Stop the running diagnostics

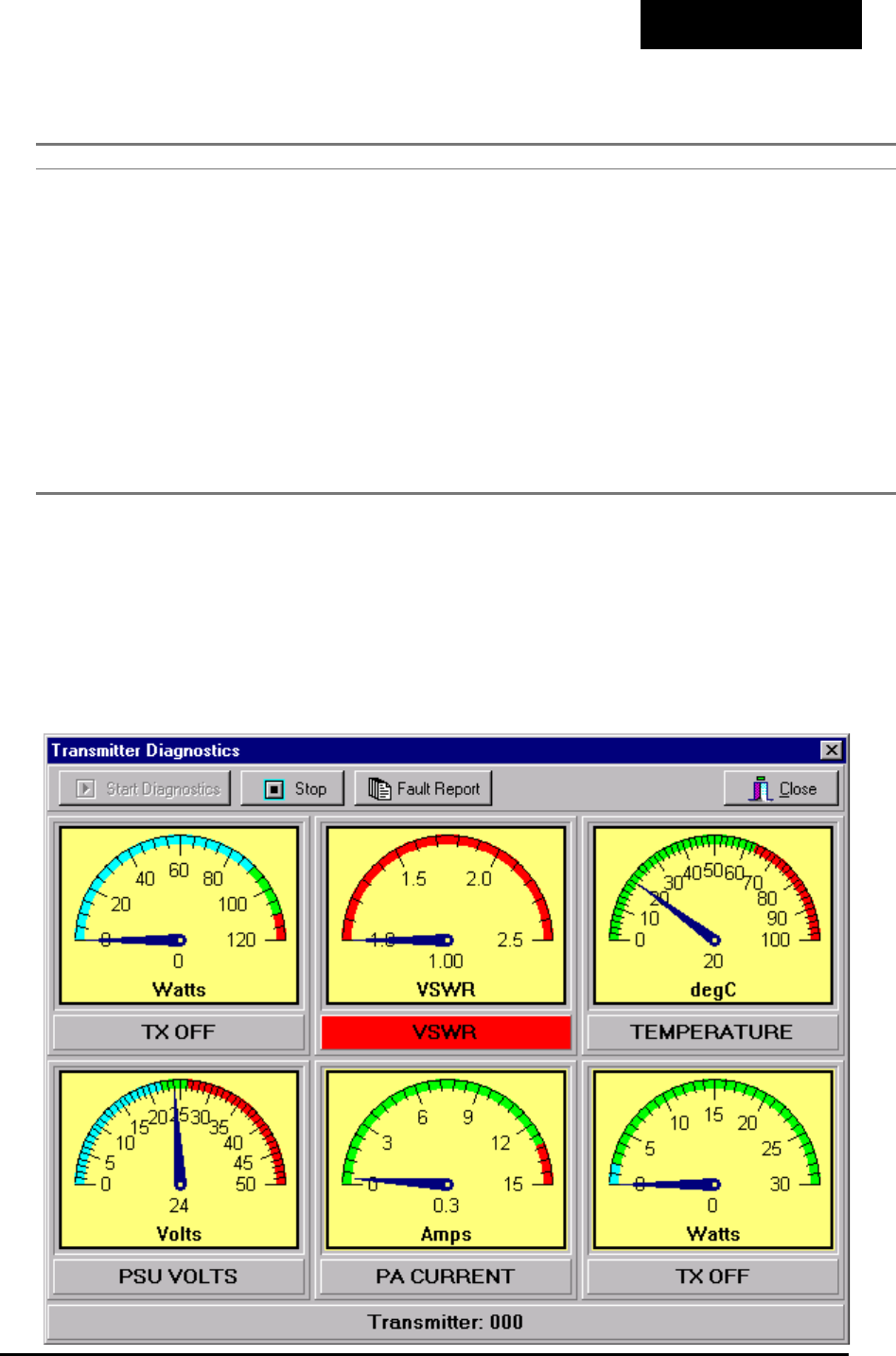point(292,788)
